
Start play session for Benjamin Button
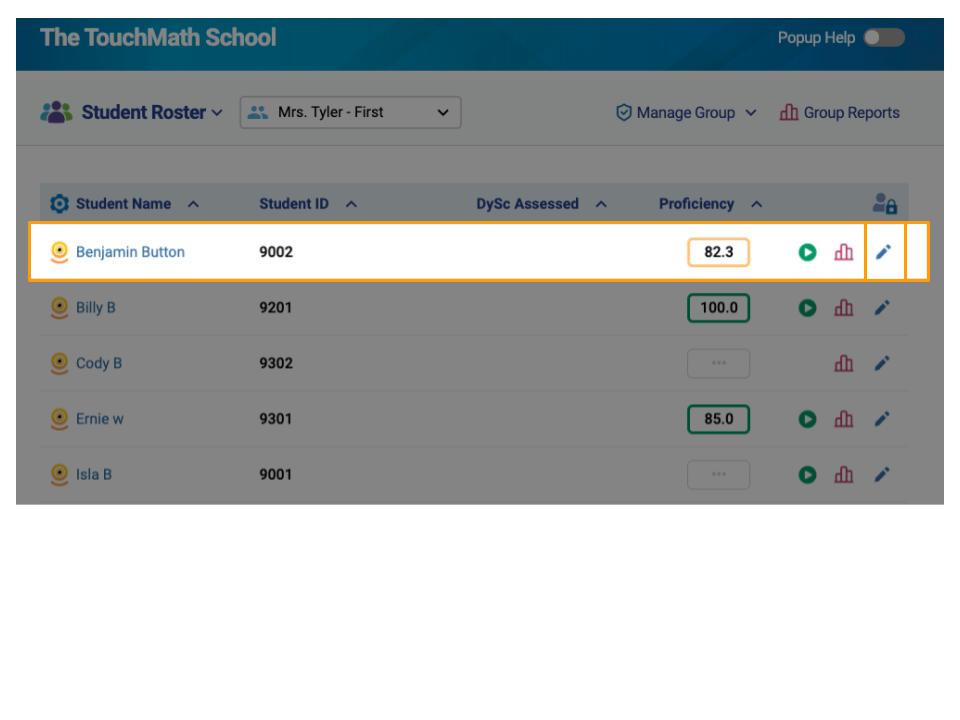(x=808, y=252)
